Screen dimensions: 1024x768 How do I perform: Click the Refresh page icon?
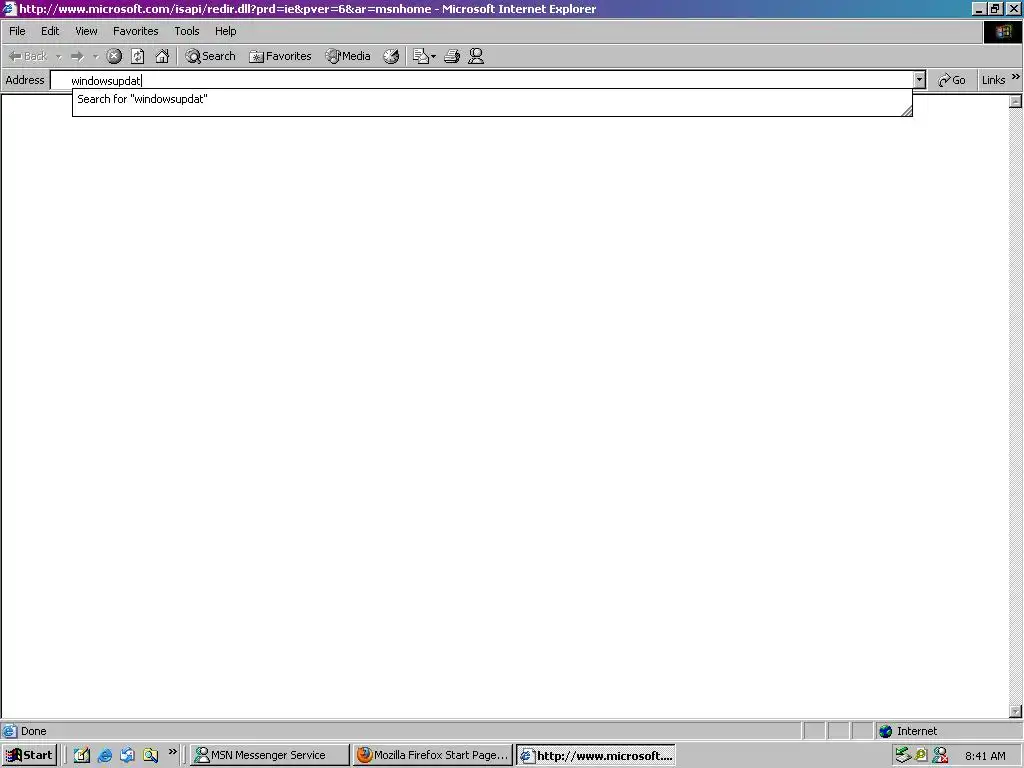(x=138, y=56)
